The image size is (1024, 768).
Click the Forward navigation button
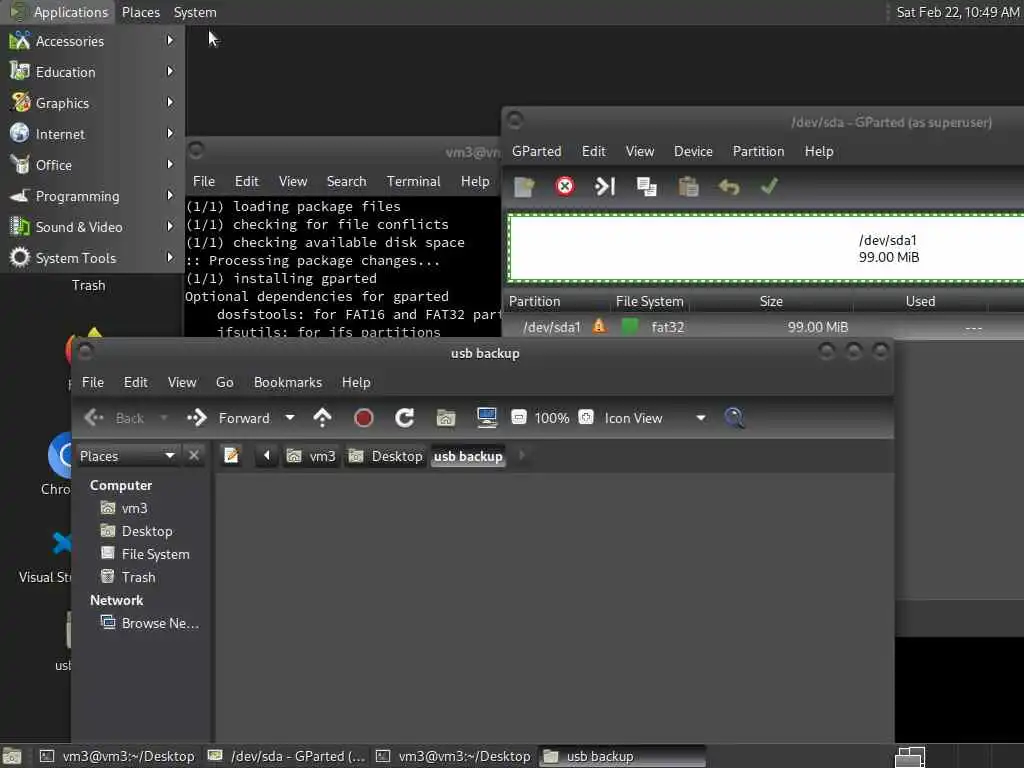229,418
